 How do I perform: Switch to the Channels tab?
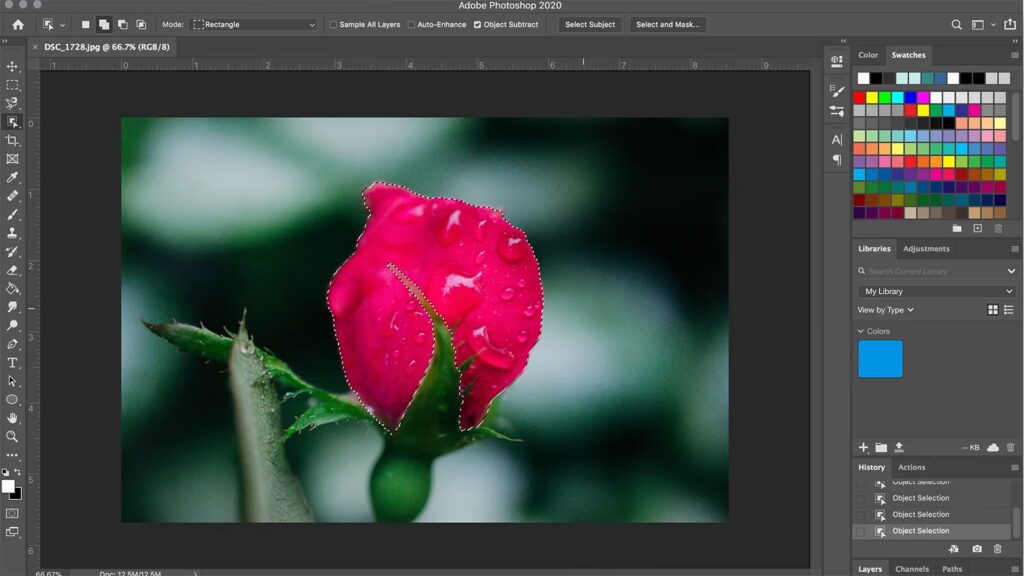(911, 569)
